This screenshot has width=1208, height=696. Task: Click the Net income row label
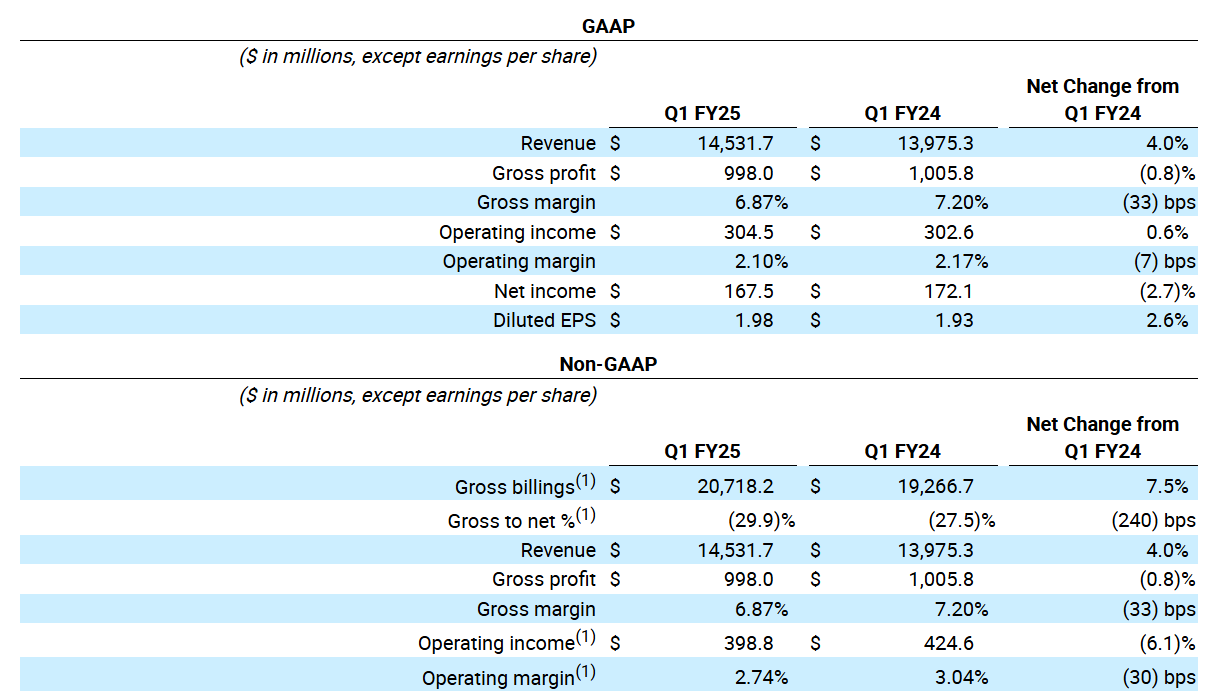[545, 291]
